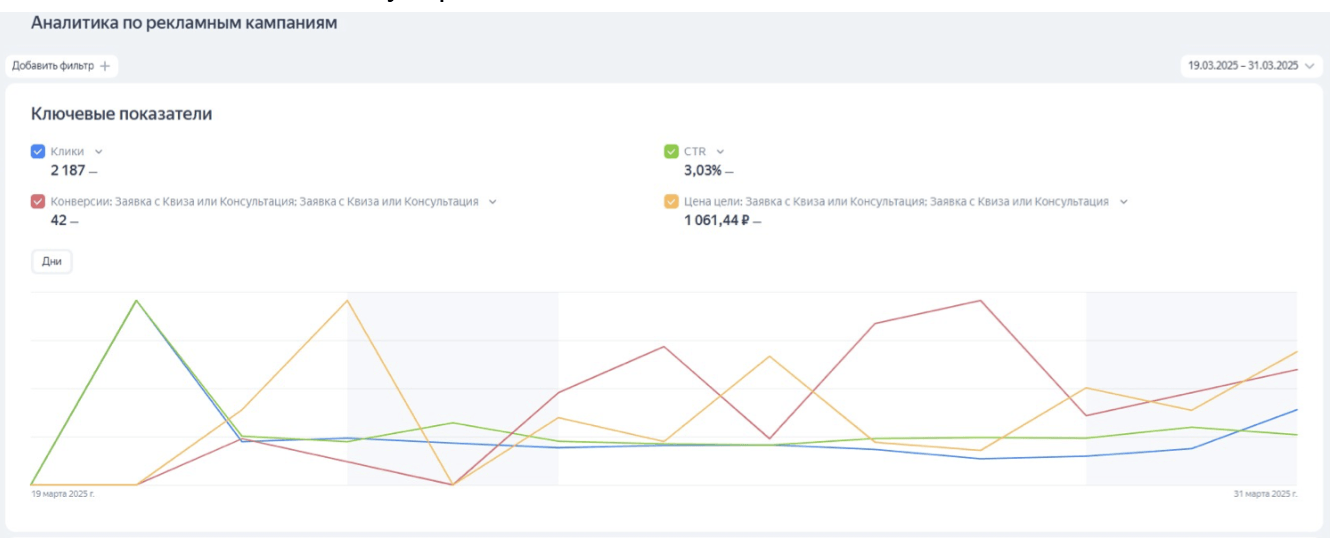Click the Добавить фильтр button text

[53, 66]
